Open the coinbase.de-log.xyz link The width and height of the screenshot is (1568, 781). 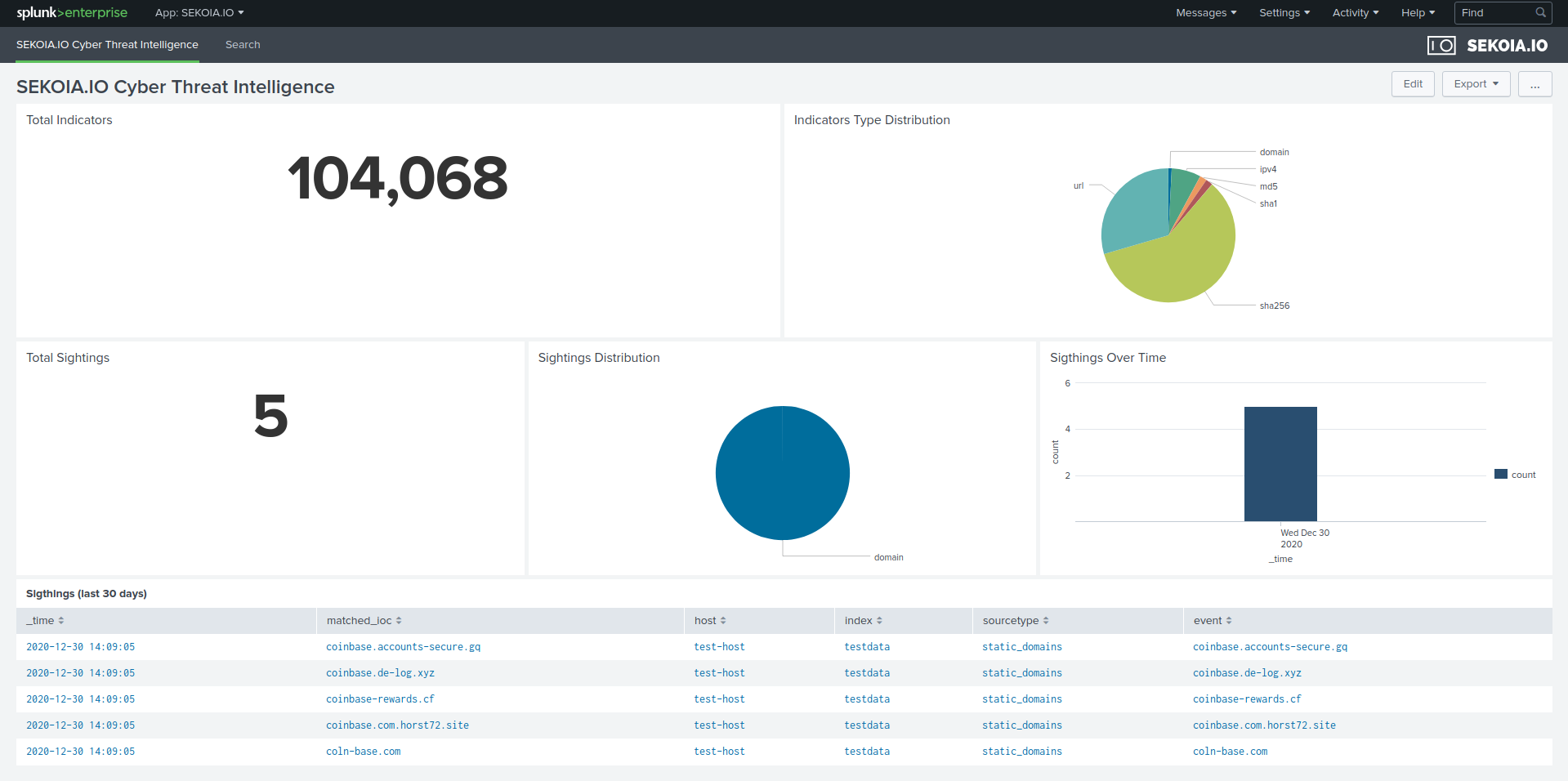[380, 672]
